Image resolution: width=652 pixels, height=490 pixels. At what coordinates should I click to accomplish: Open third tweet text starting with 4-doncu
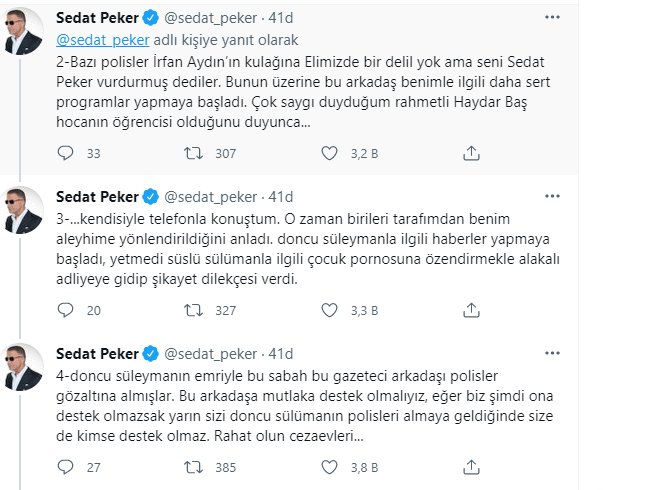(305, 406)
